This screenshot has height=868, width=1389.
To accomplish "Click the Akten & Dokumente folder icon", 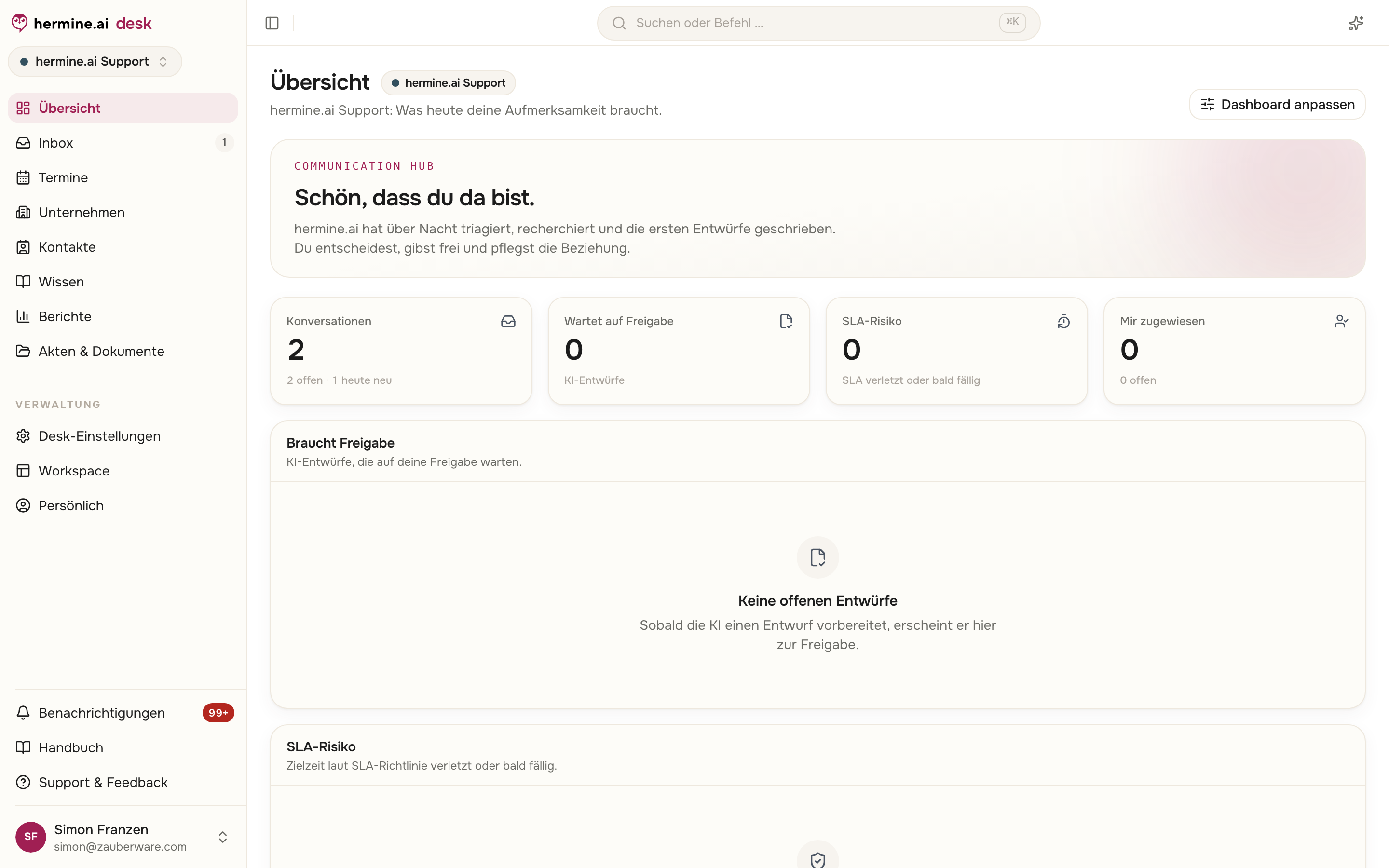I will [23, 352].
